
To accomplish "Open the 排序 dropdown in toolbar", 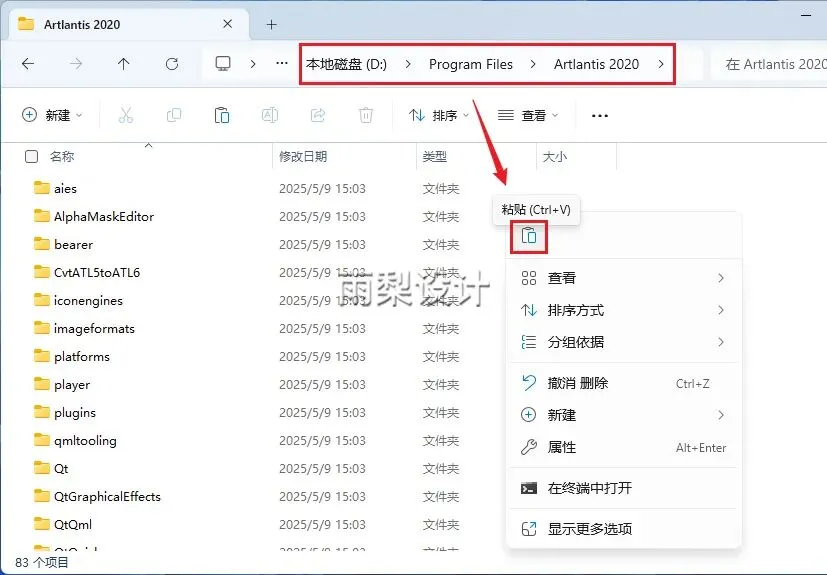I will coord(439,115).
